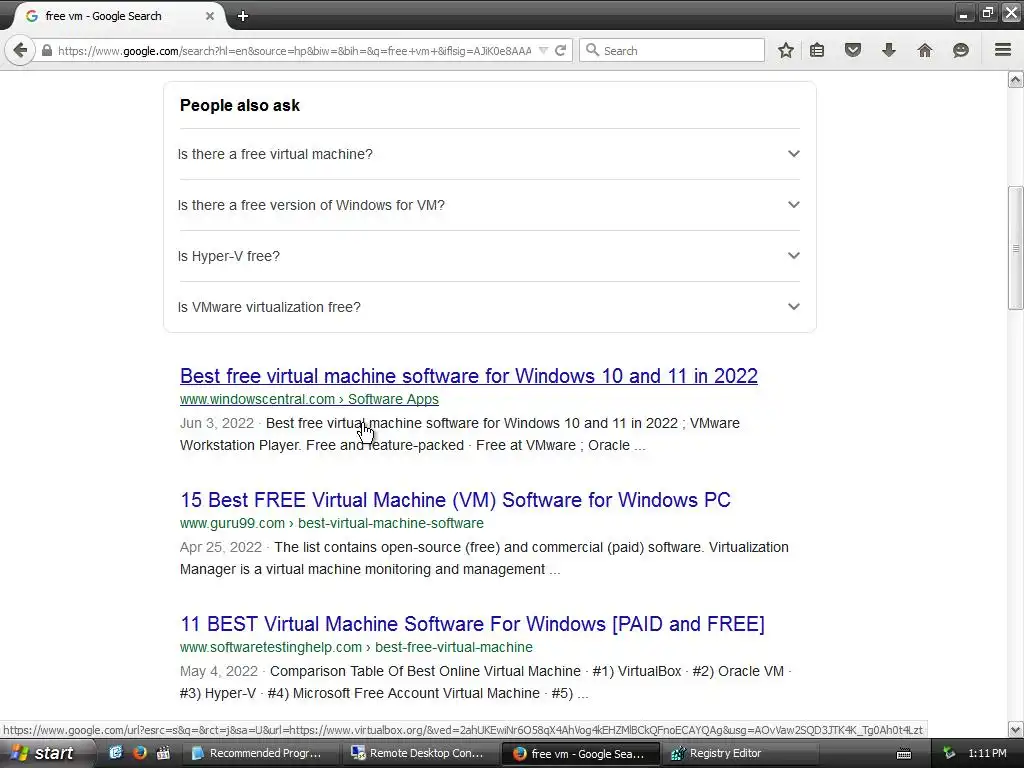1024x768 pixels.
Task: Click the keyboard icon in system tray
Action: [x=904, y=754]
